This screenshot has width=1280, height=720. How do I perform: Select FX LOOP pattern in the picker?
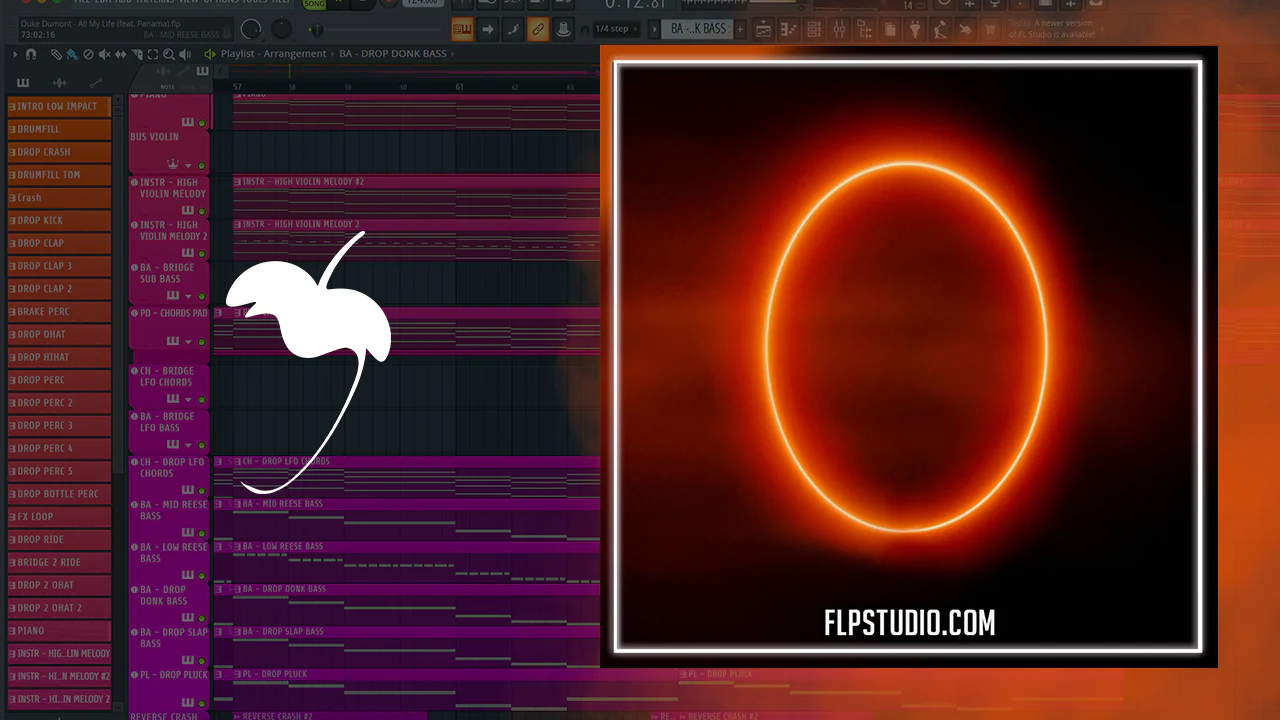pyautogui.click(x=59, y=517)
